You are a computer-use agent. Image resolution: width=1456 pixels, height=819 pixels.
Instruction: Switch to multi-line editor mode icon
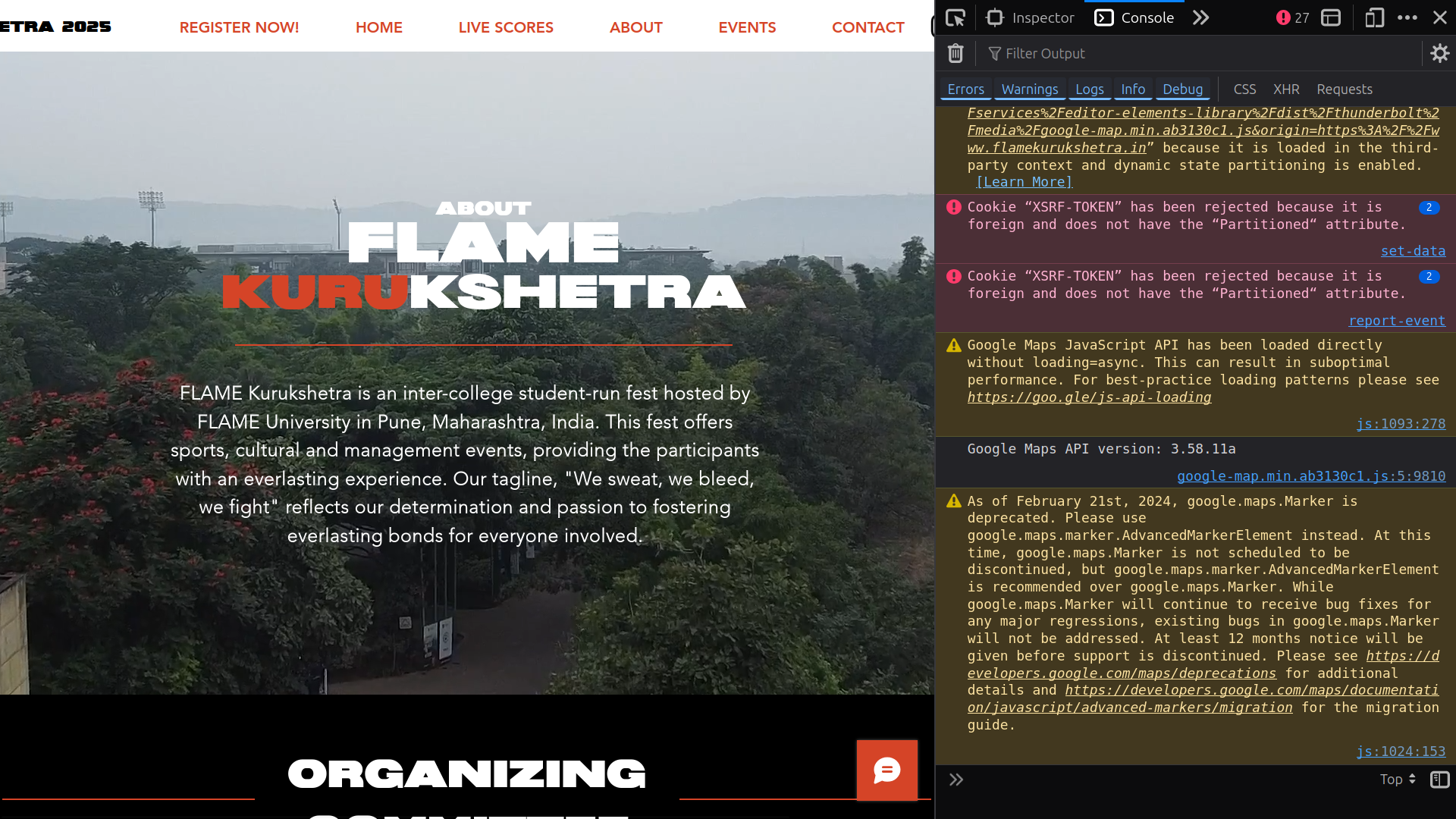pyautogui.click(x=1439, y=780)
